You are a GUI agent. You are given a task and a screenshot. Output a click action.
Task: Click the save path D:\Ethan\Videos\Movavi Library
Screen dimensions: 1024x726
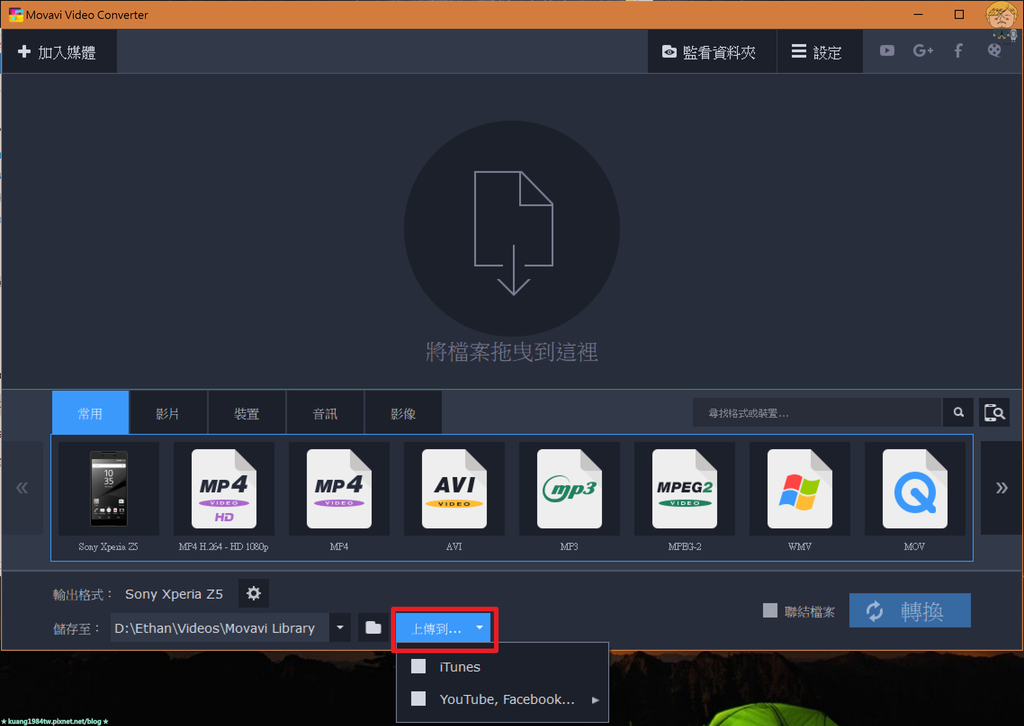click(x=219, y=628)
